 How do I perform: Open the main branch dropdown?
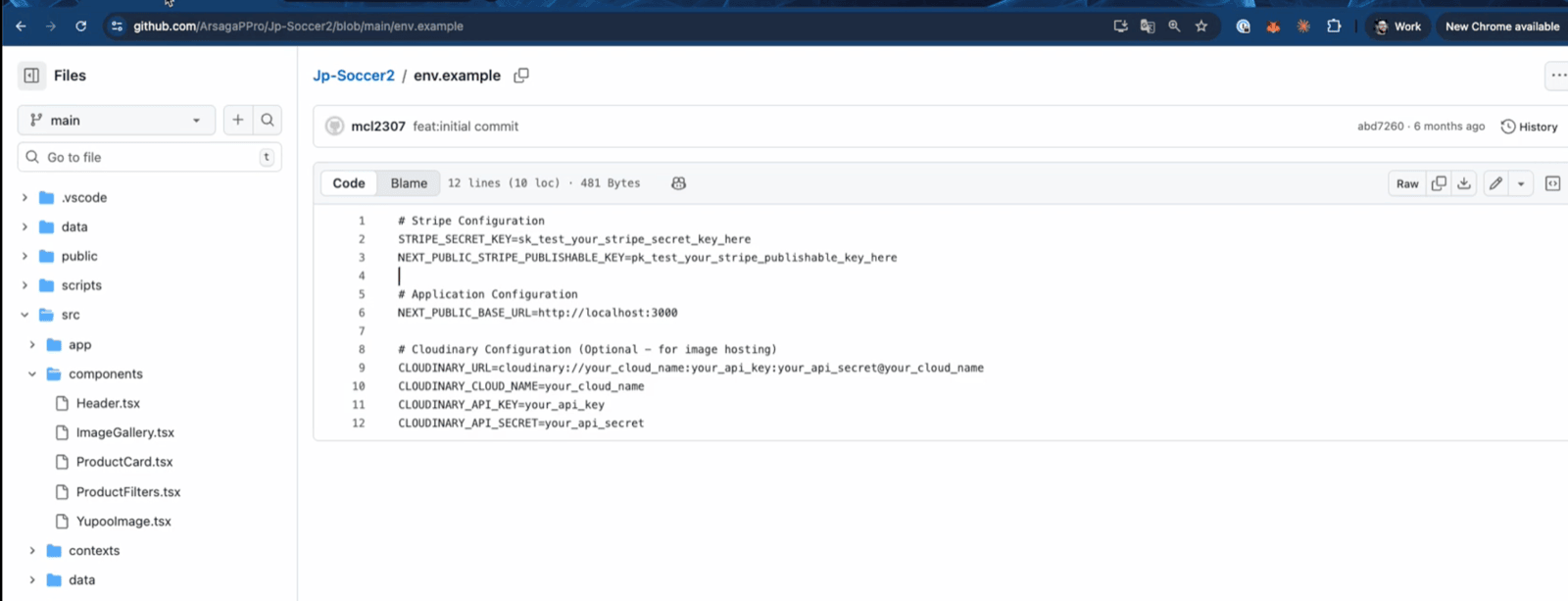tap(117, 120)
